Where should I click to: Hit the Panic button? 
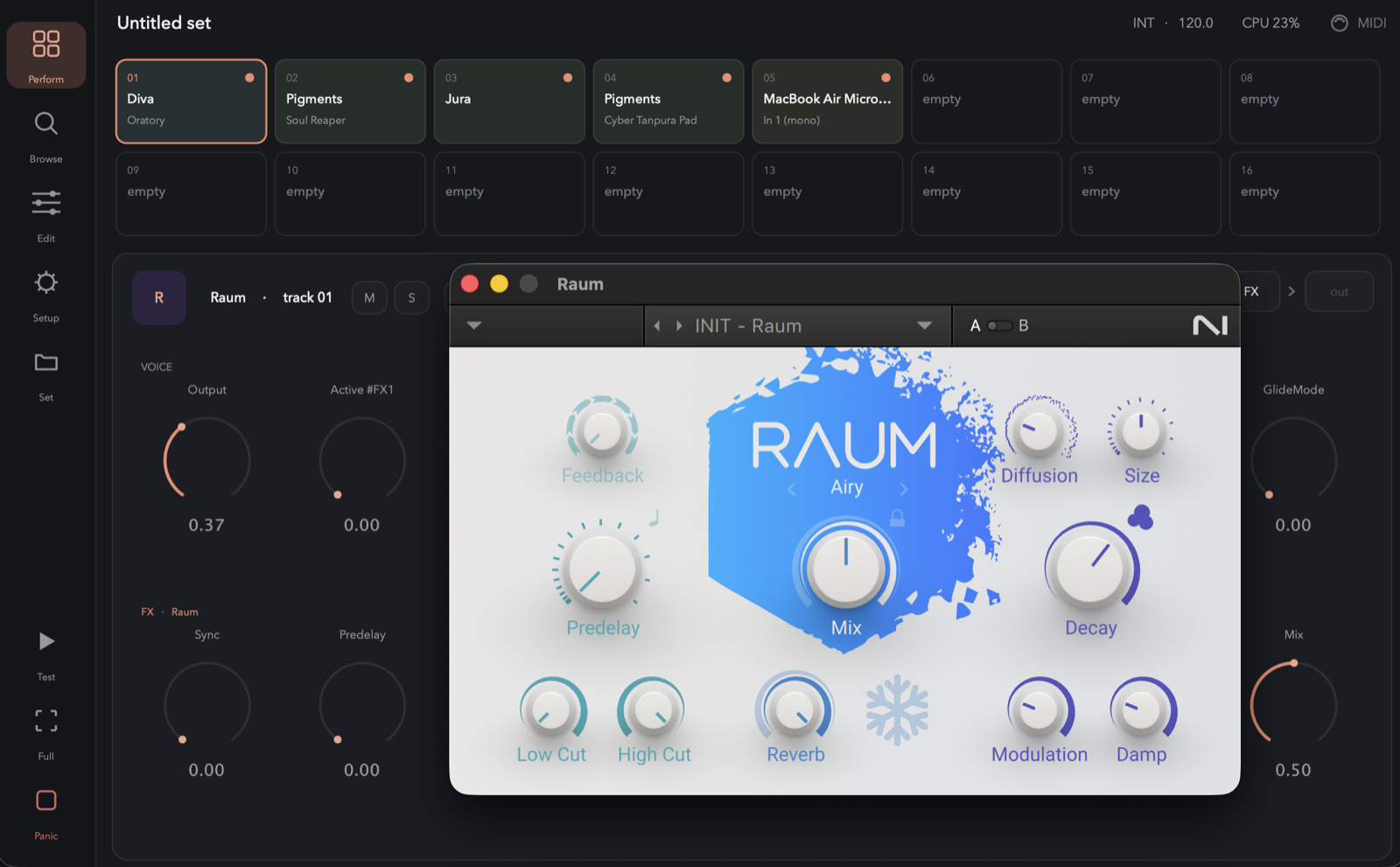coord(46,801)
